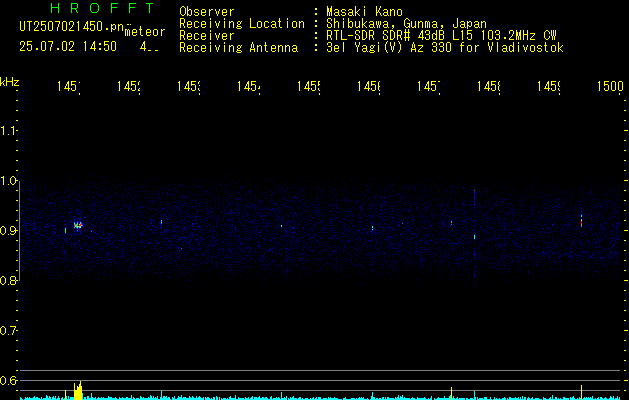This screenshot has height=400, width=629.
Task: Click the kHz axis unit label
Action: coord(10,81)
